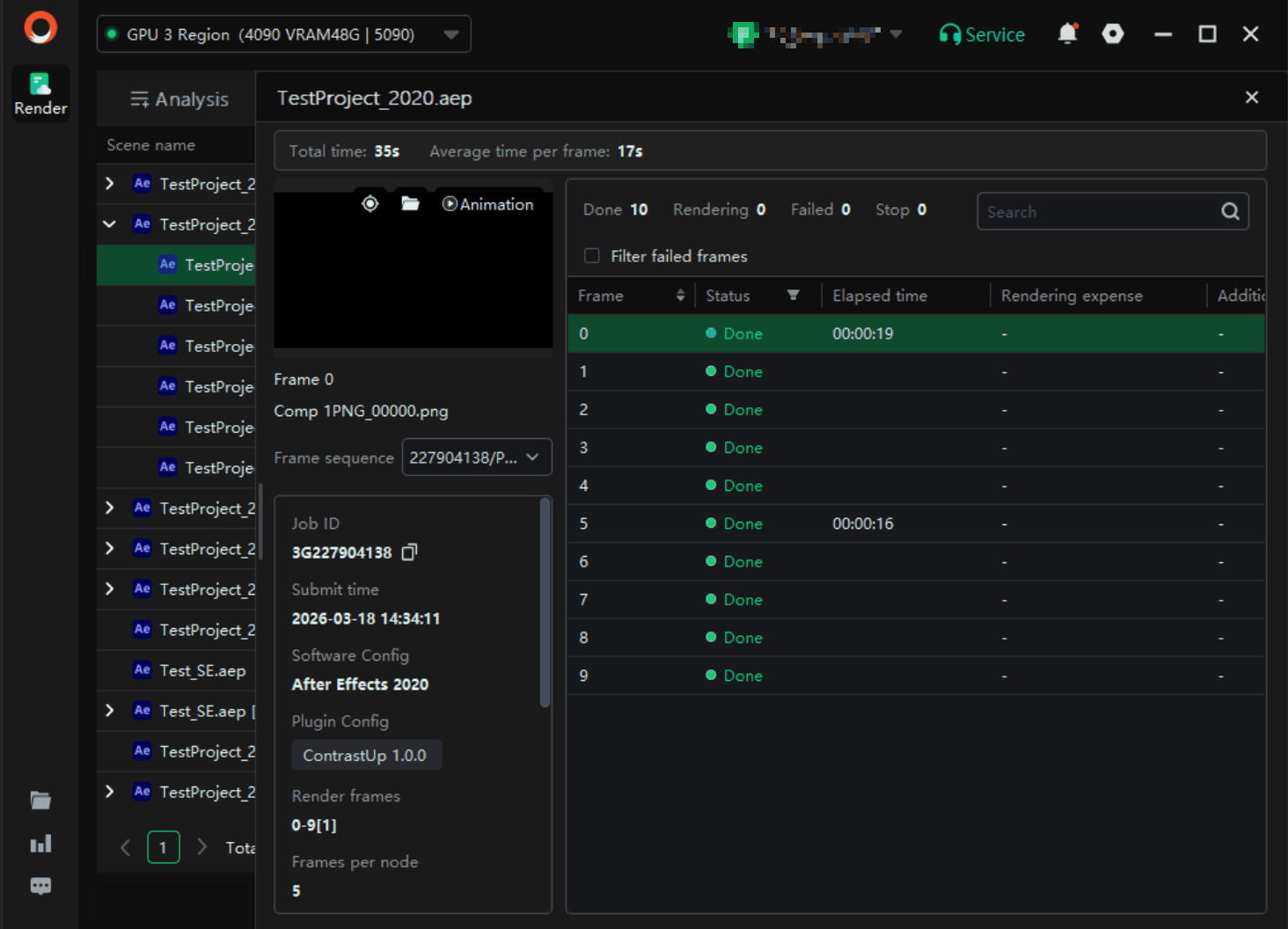Copy the Job ID with copy icon

point(409,552)
